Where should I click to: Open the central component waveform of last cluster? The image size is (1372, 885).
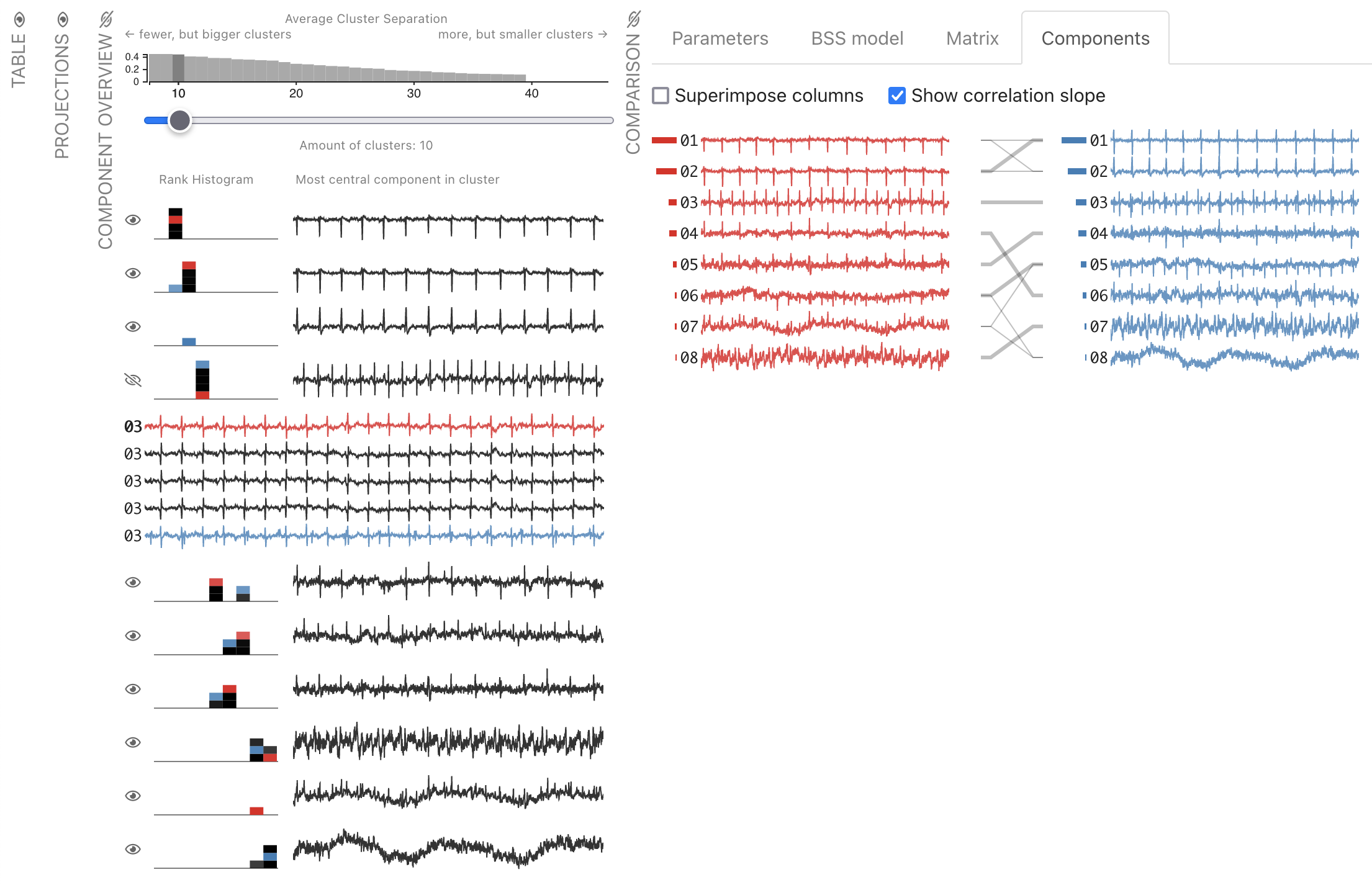448,849
